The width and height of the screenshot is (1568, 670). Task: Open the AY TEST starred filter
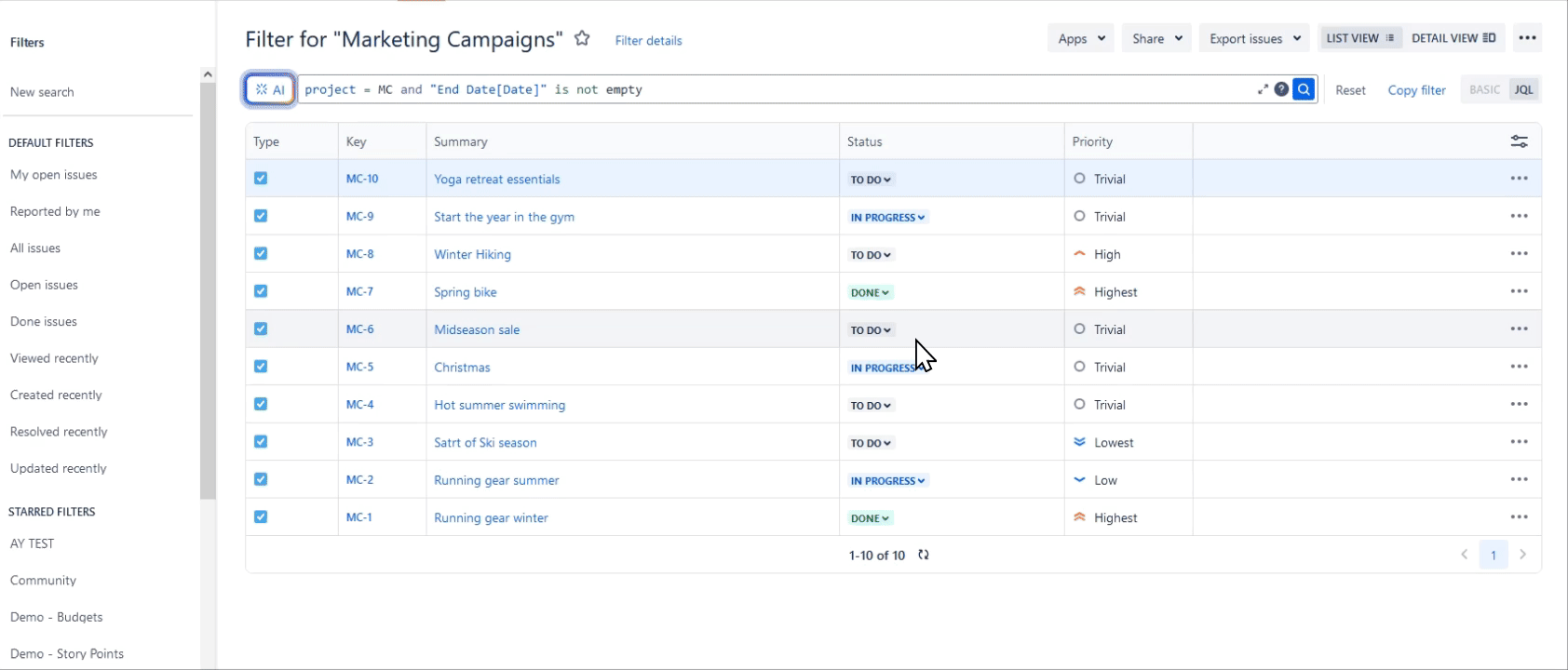[x=33, y=543]
